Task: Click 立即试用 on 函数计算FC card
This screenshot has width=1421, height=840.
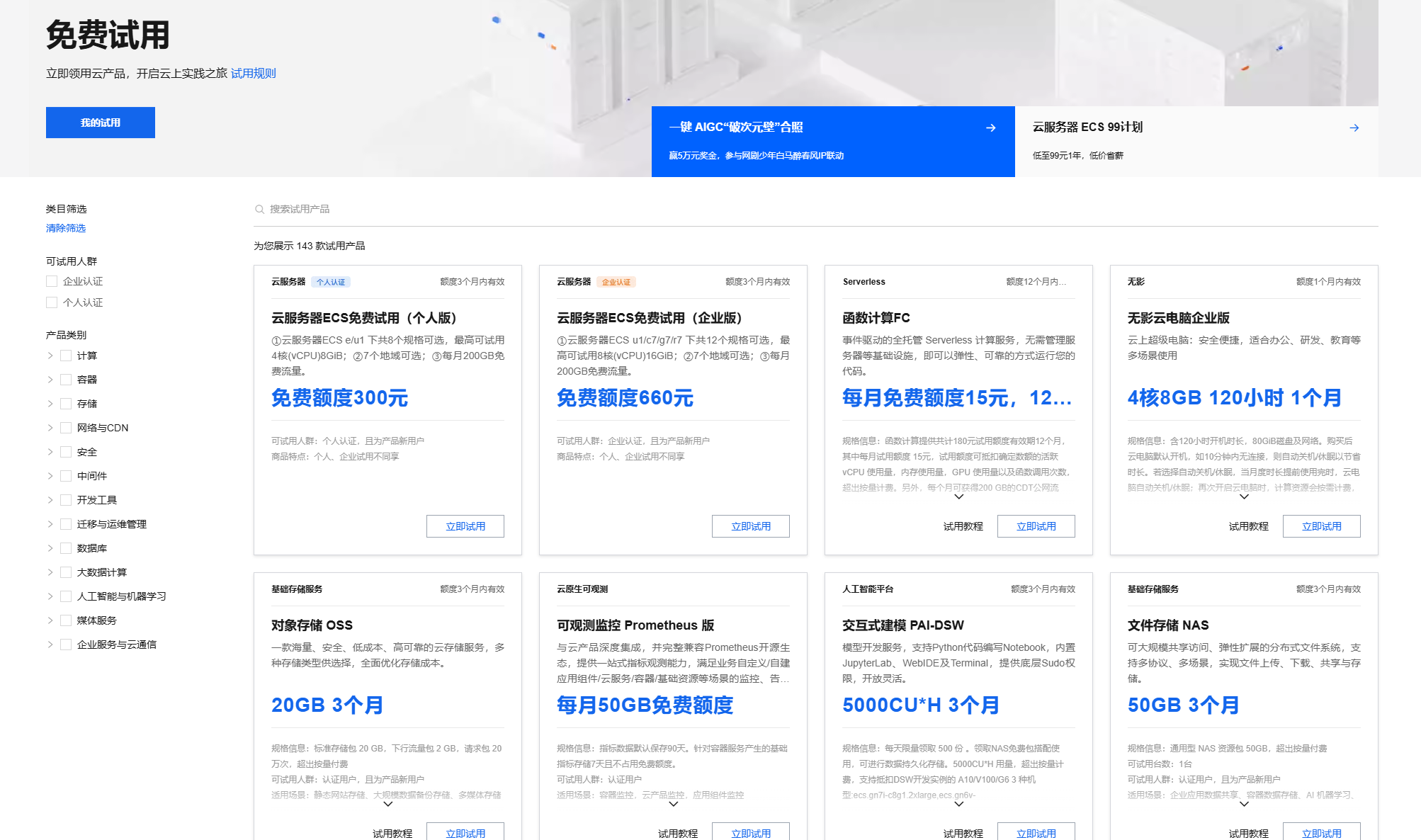Action: (x=1036, y=526)
